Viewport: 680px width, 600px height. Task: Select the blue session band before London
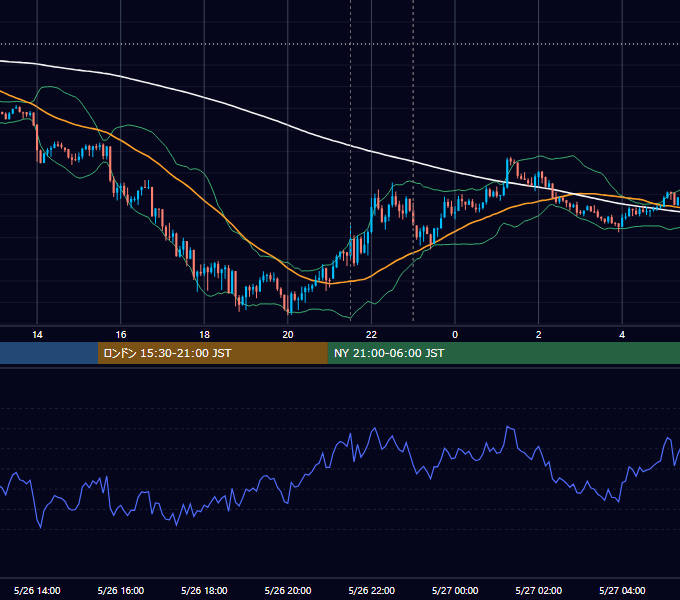49,353
